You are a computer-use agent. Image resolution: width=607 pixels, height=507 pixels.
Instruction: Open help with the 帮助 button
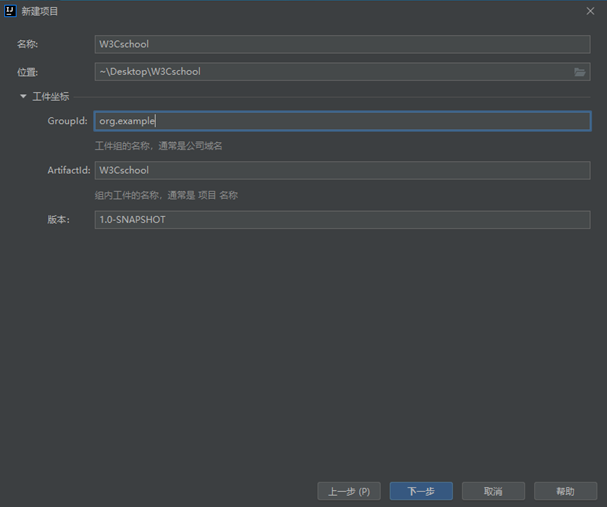pyautogui.click(x=565, y=491)
